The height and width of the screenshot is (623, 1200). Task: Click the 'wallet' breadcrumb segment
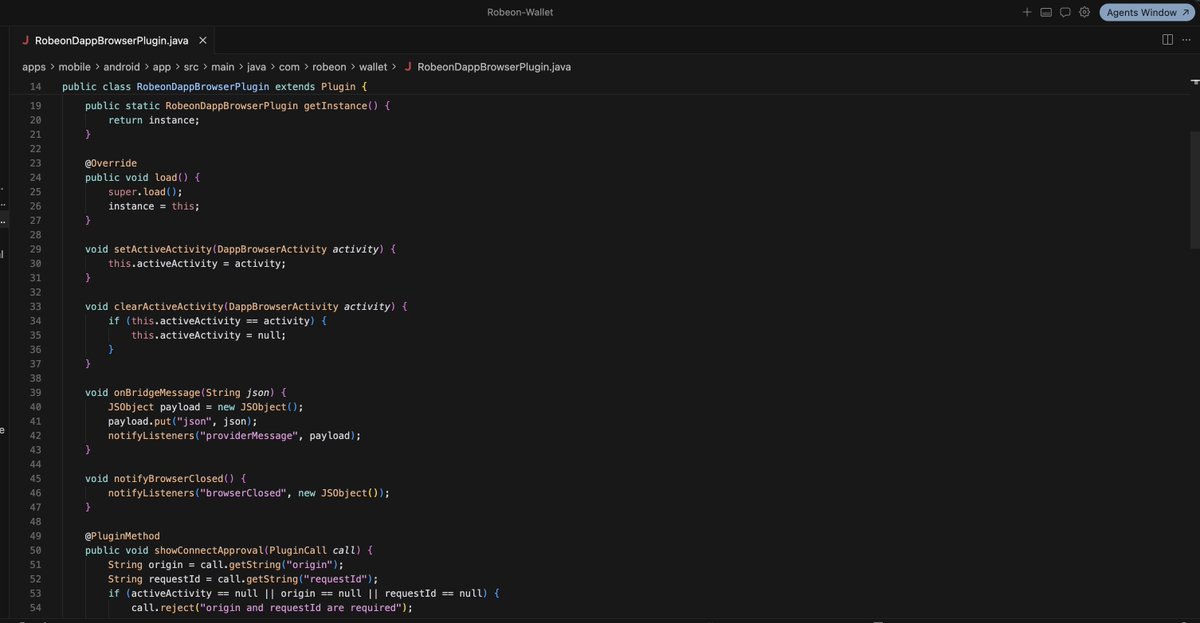(373, 67)
